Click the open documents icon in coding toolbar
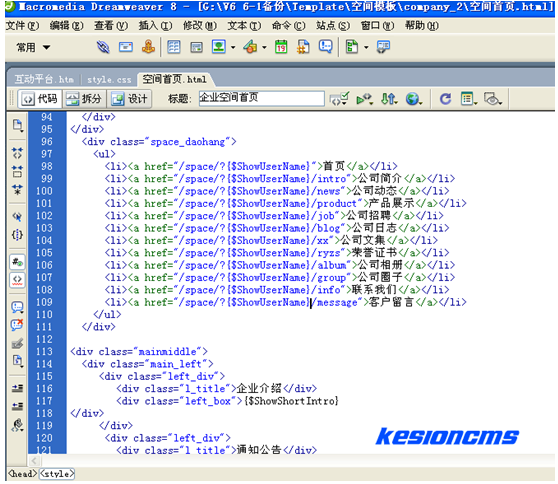The image size is (558, 484). [17, 125]
